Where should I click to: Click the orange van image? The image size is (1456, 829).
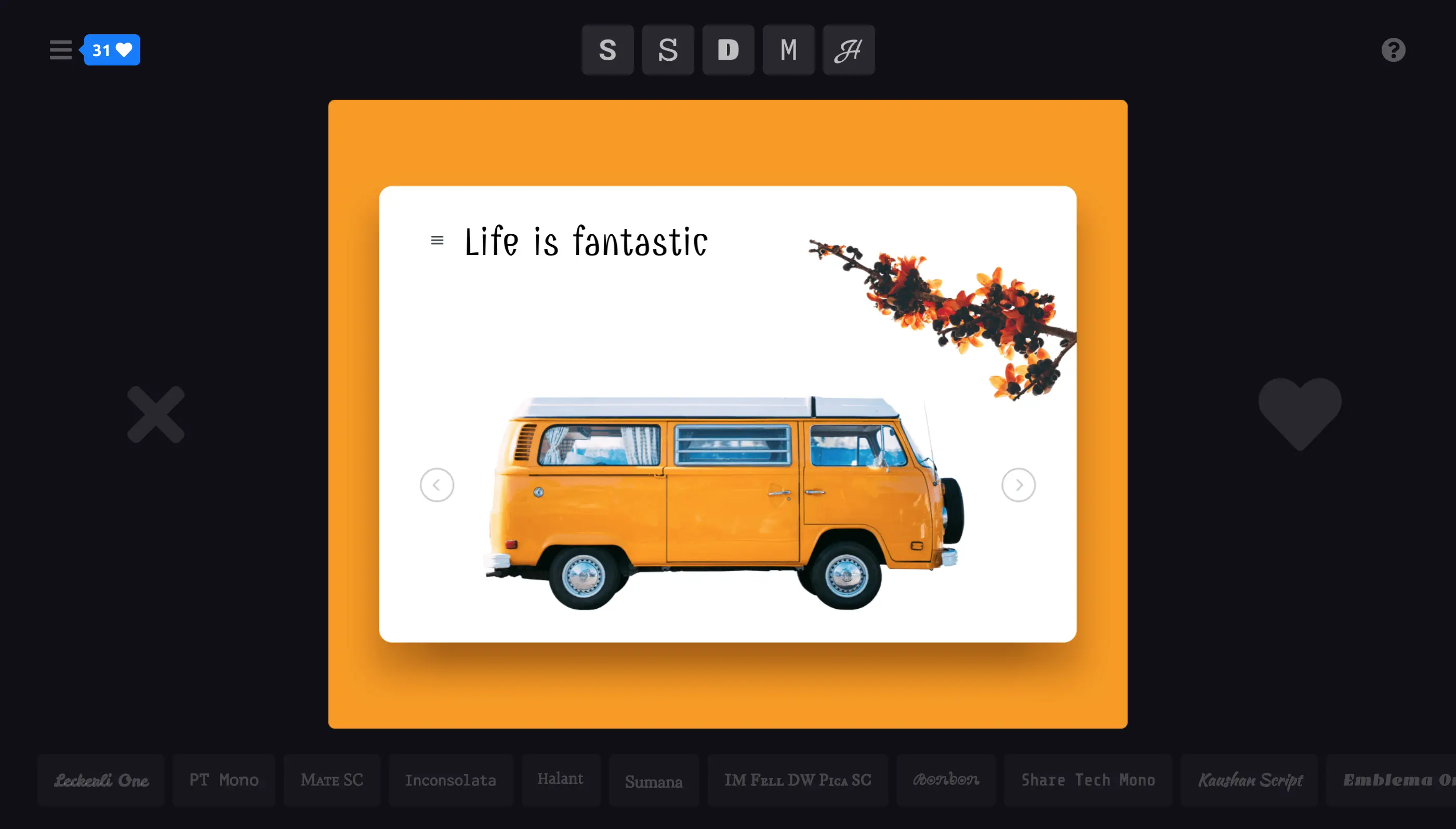pos(723,501)
